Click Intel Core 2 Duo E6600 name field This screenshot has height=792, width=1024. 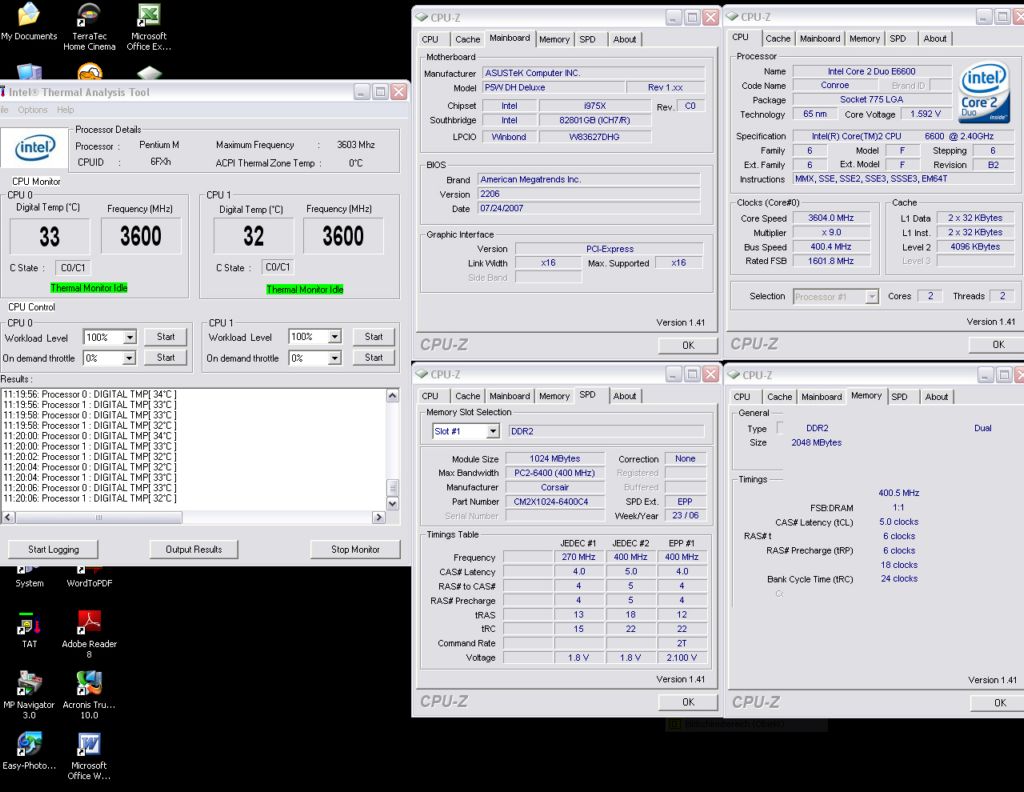coord(871,72)
